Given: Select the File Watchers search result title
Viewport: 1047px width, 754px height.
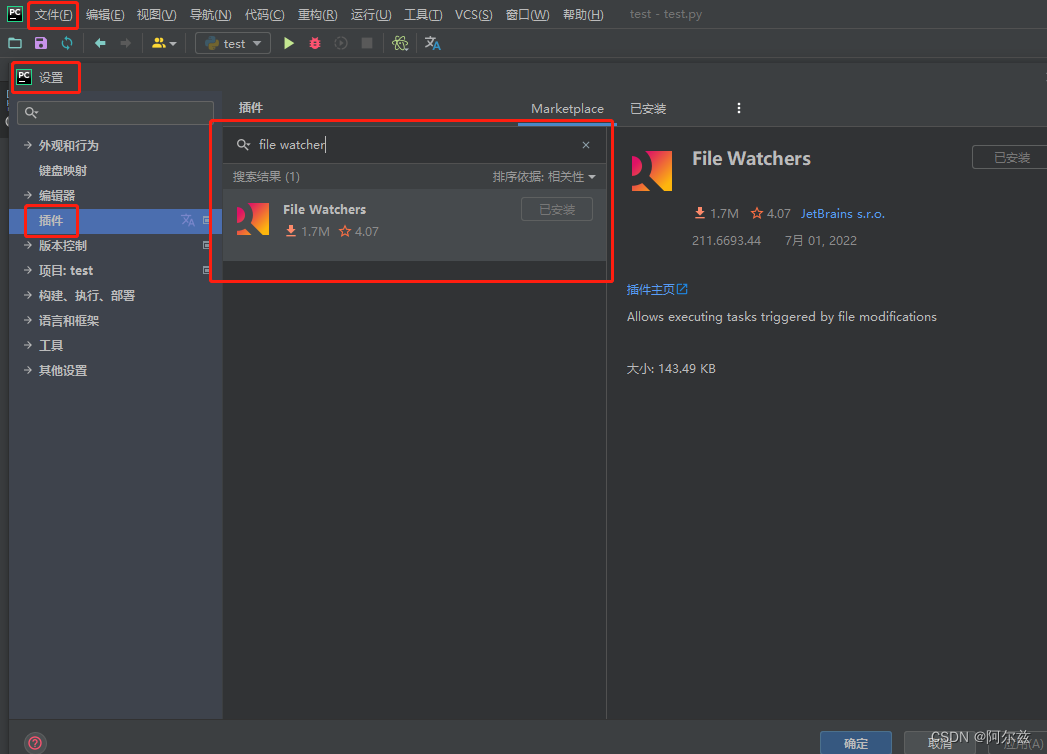Looking at the screenshot, I should coord(325,209).
